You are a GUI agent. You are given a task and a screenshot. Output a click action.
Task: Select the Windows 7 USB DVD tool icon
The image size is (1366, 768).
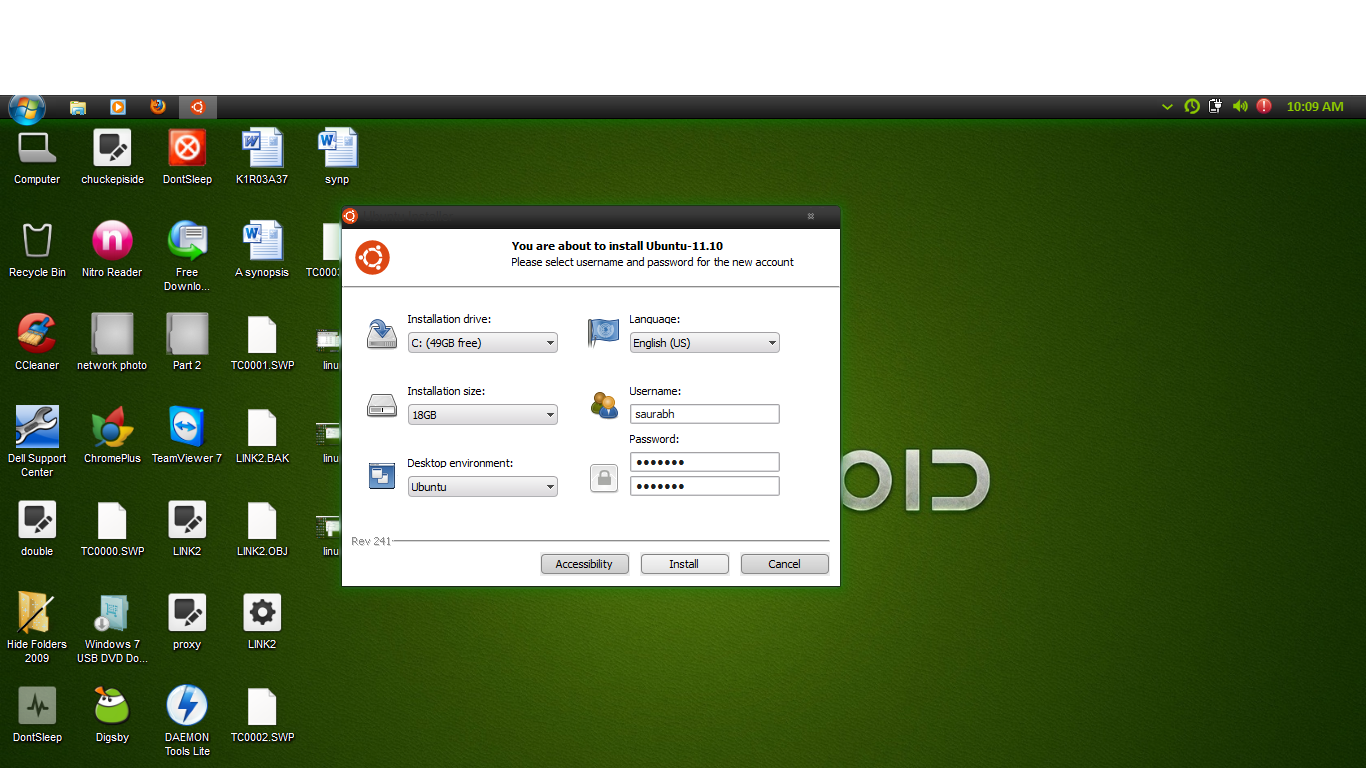click(x=112, y=629)
